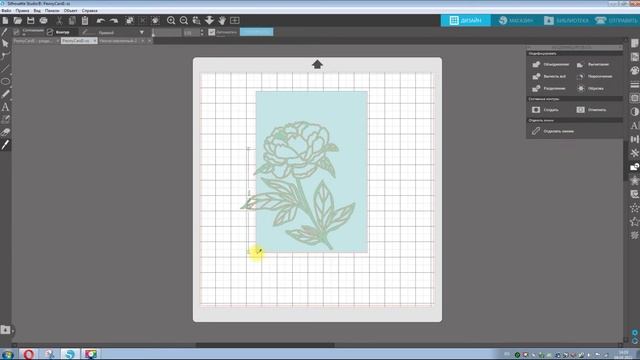Viewport: 640px width, 360px height.
Task: Open the Панели menu
Action: (x=52, y=11)
